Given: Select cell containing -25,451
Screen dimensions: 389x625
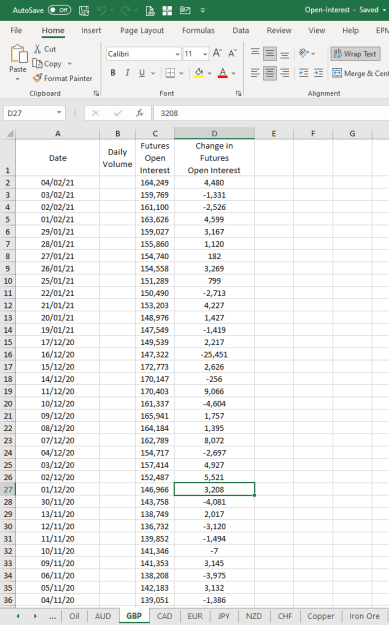Looking at the screenshot, I should 214,354.
